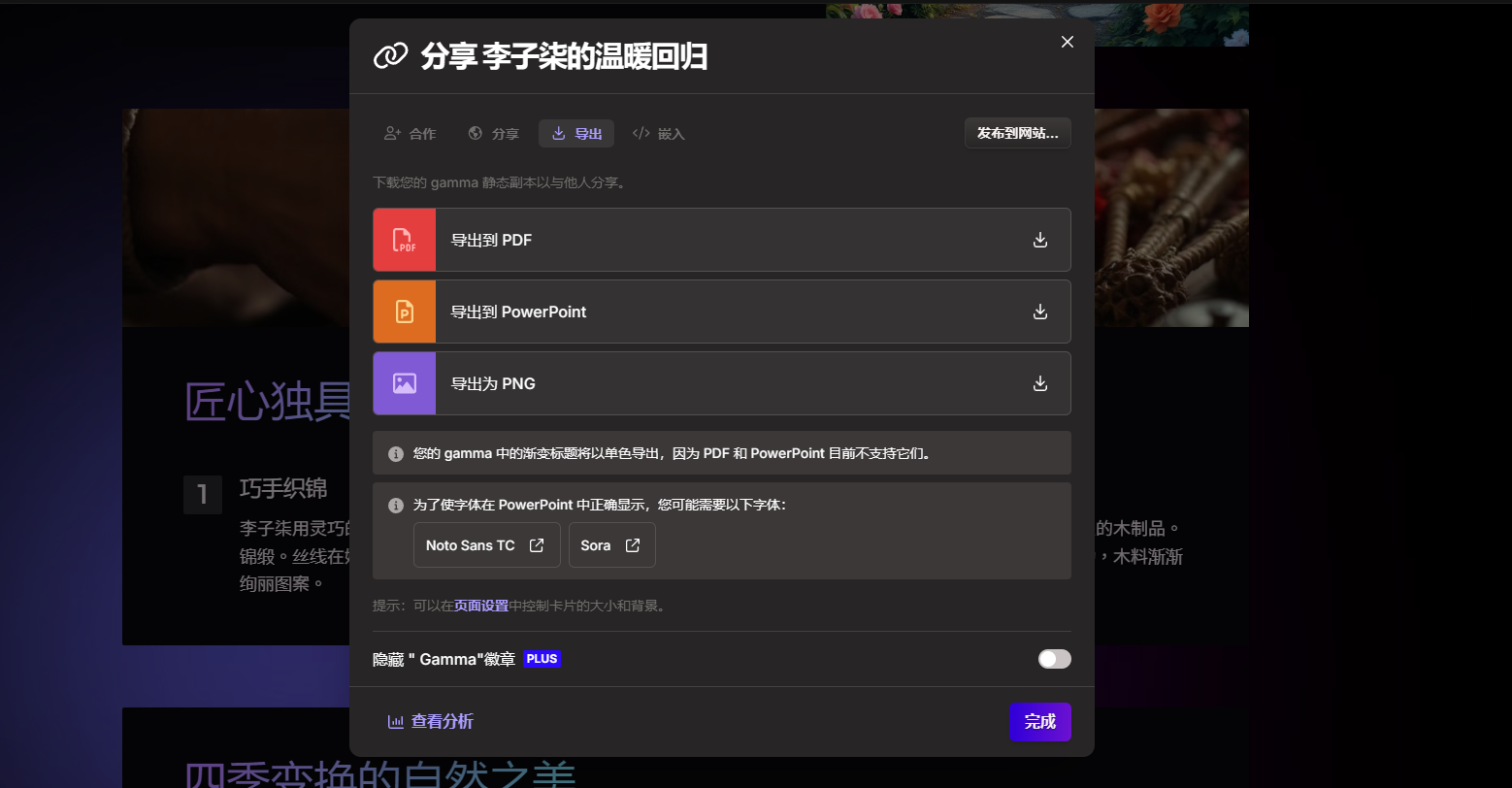Switch to the 合作 tab

pos(411,134)
